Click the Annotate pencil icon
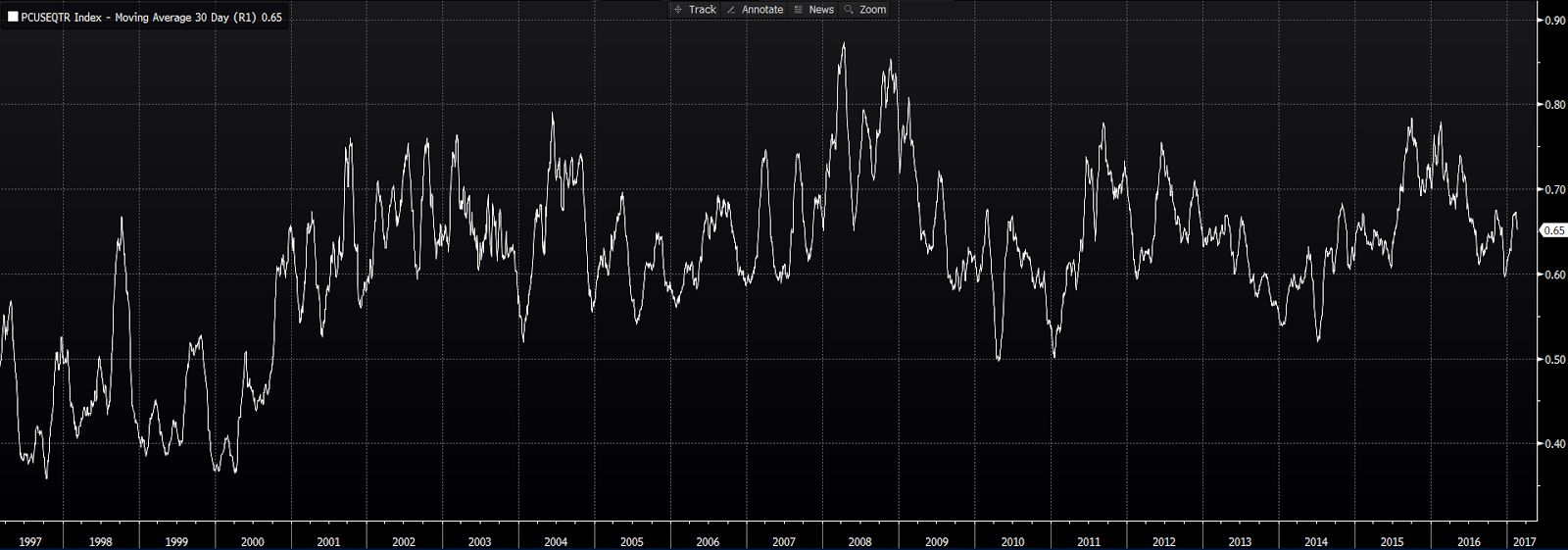 731,9
